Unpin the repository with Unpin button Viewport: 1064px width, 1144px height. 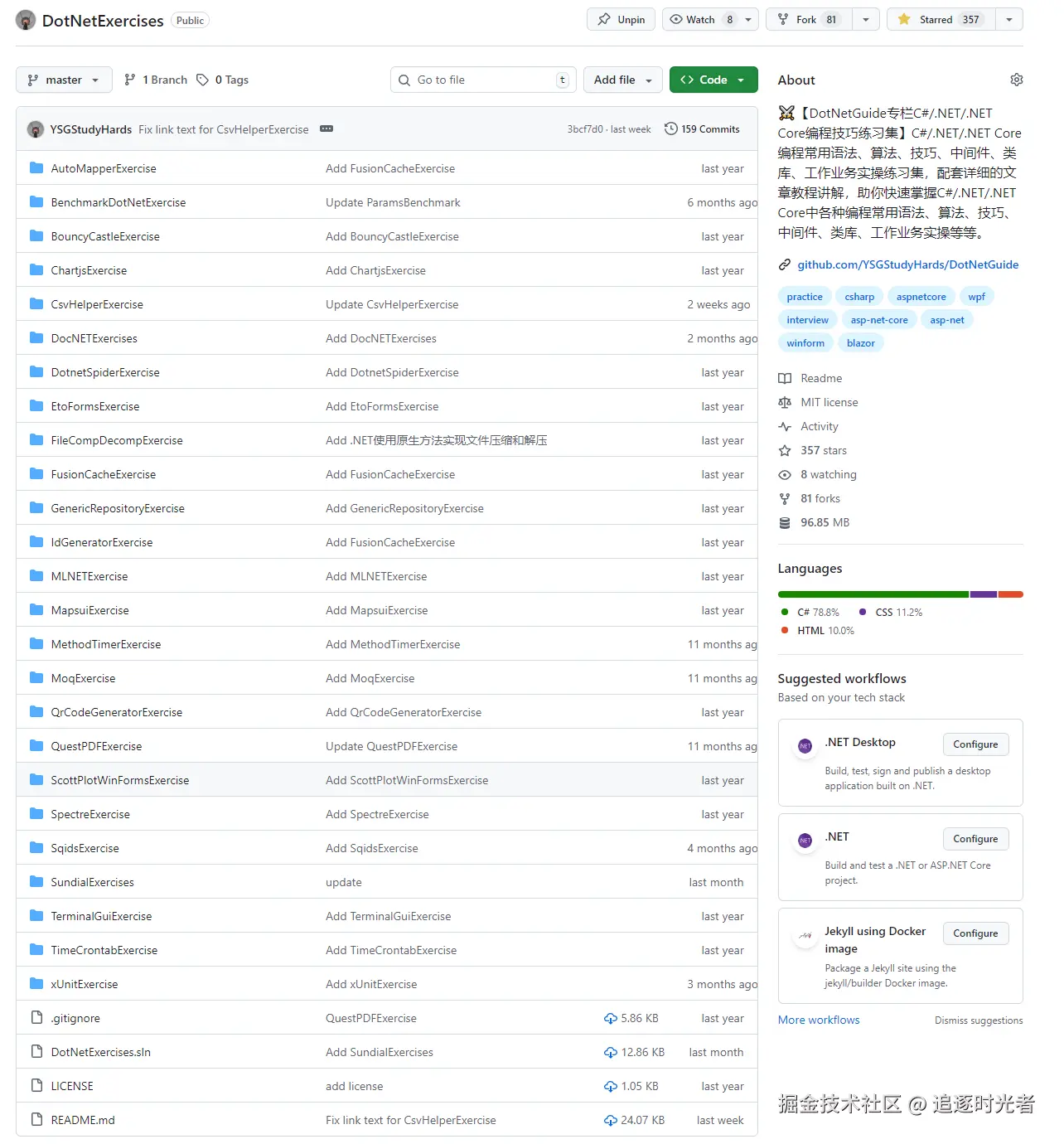pos(621,19)
